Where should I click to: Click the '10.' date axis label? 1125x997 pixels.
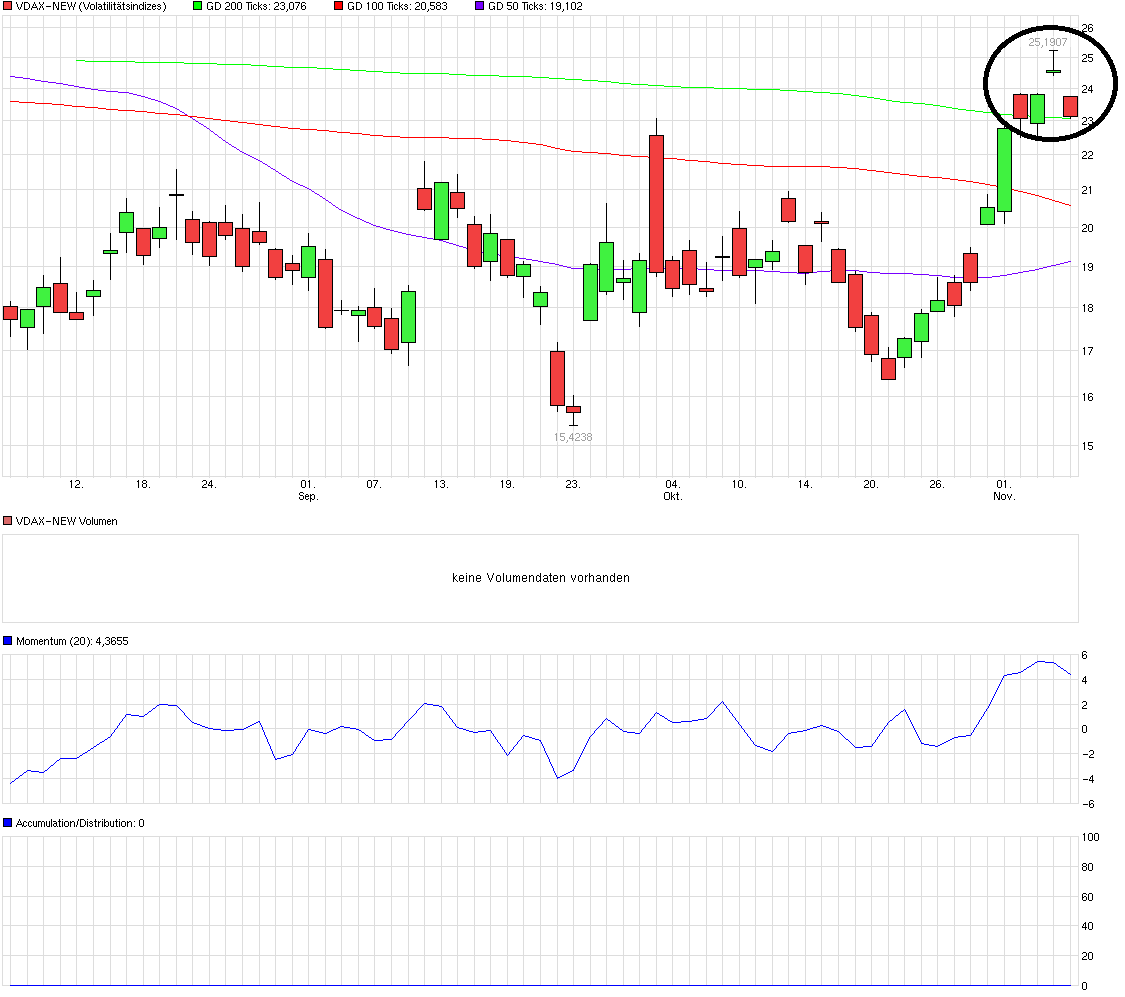(739, 484)
